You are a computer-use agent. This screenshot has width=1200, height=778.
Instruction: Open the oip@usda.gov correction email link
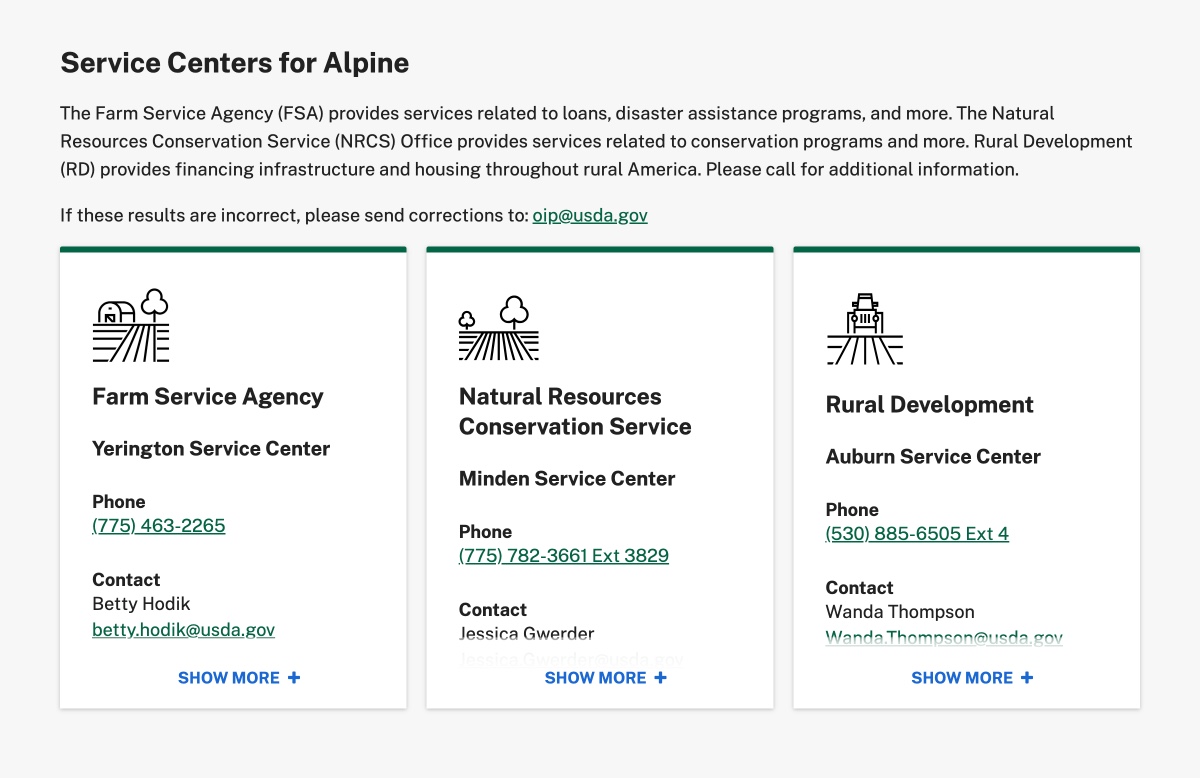pyautogui.click(x=589, y=215)
